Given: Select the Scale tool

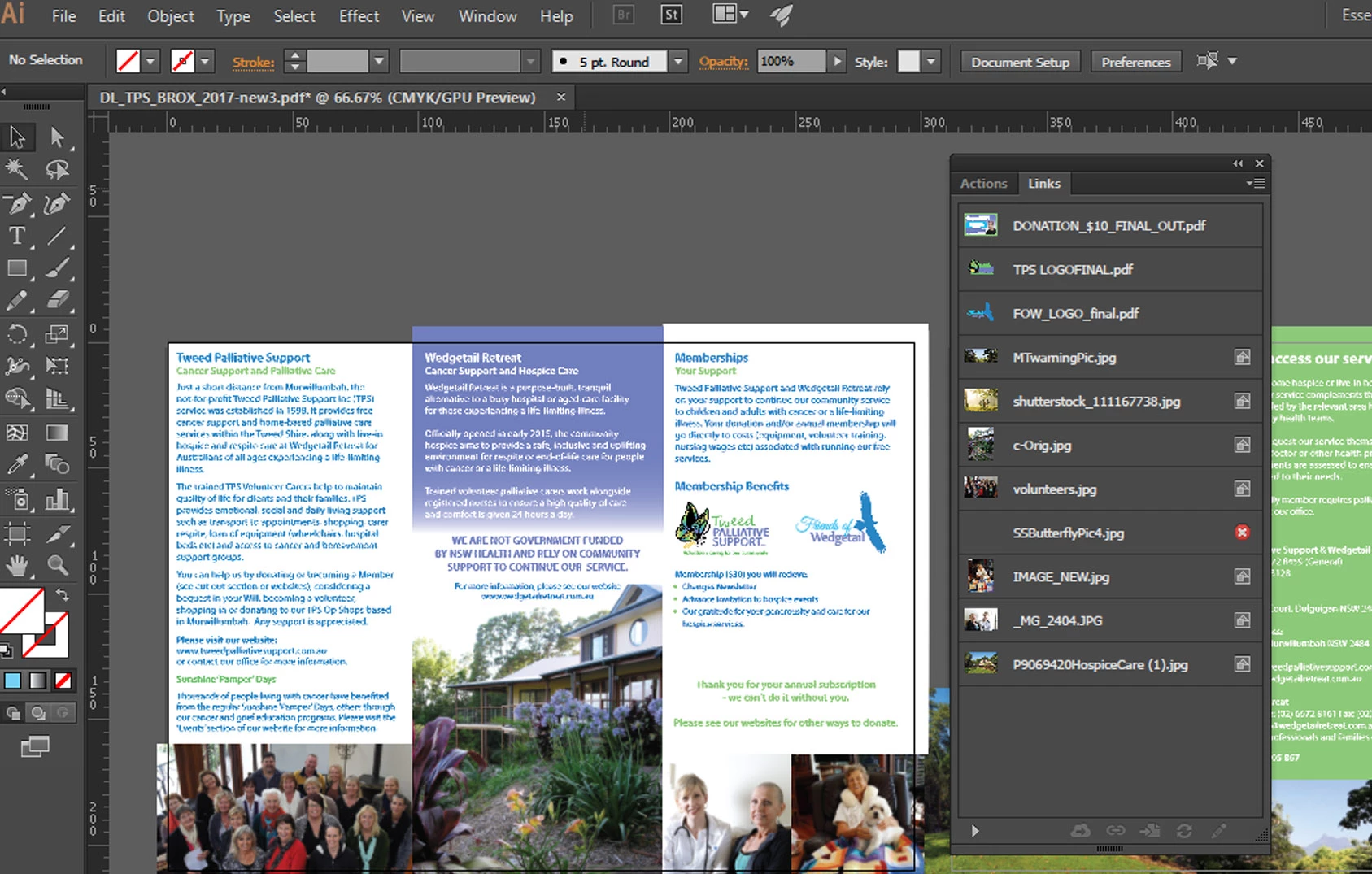Looking at the screenshot, I should [x=57, y=333].
